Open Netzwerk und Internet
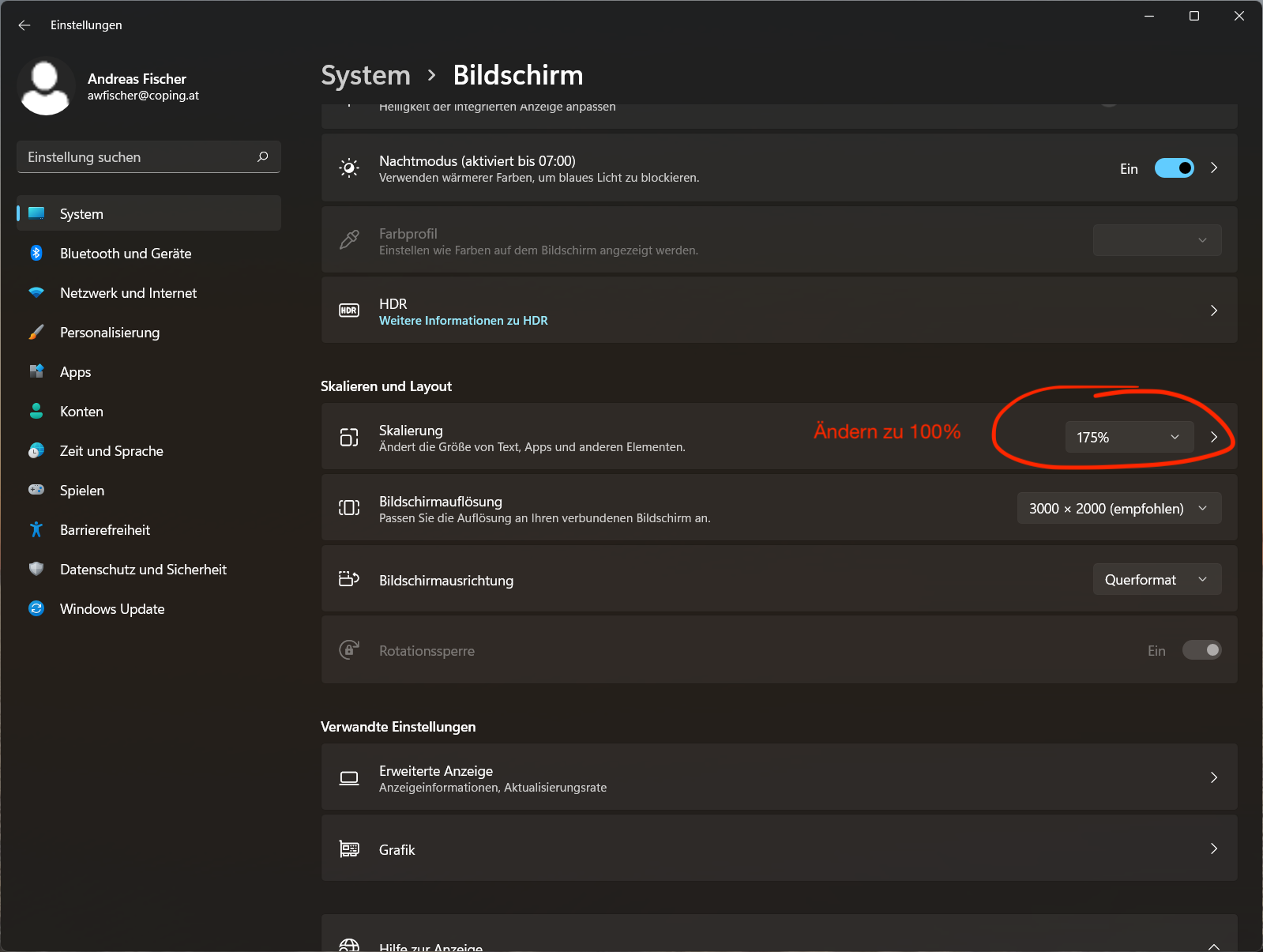Screen dimensions: 1263x952 tap(148, 292)
